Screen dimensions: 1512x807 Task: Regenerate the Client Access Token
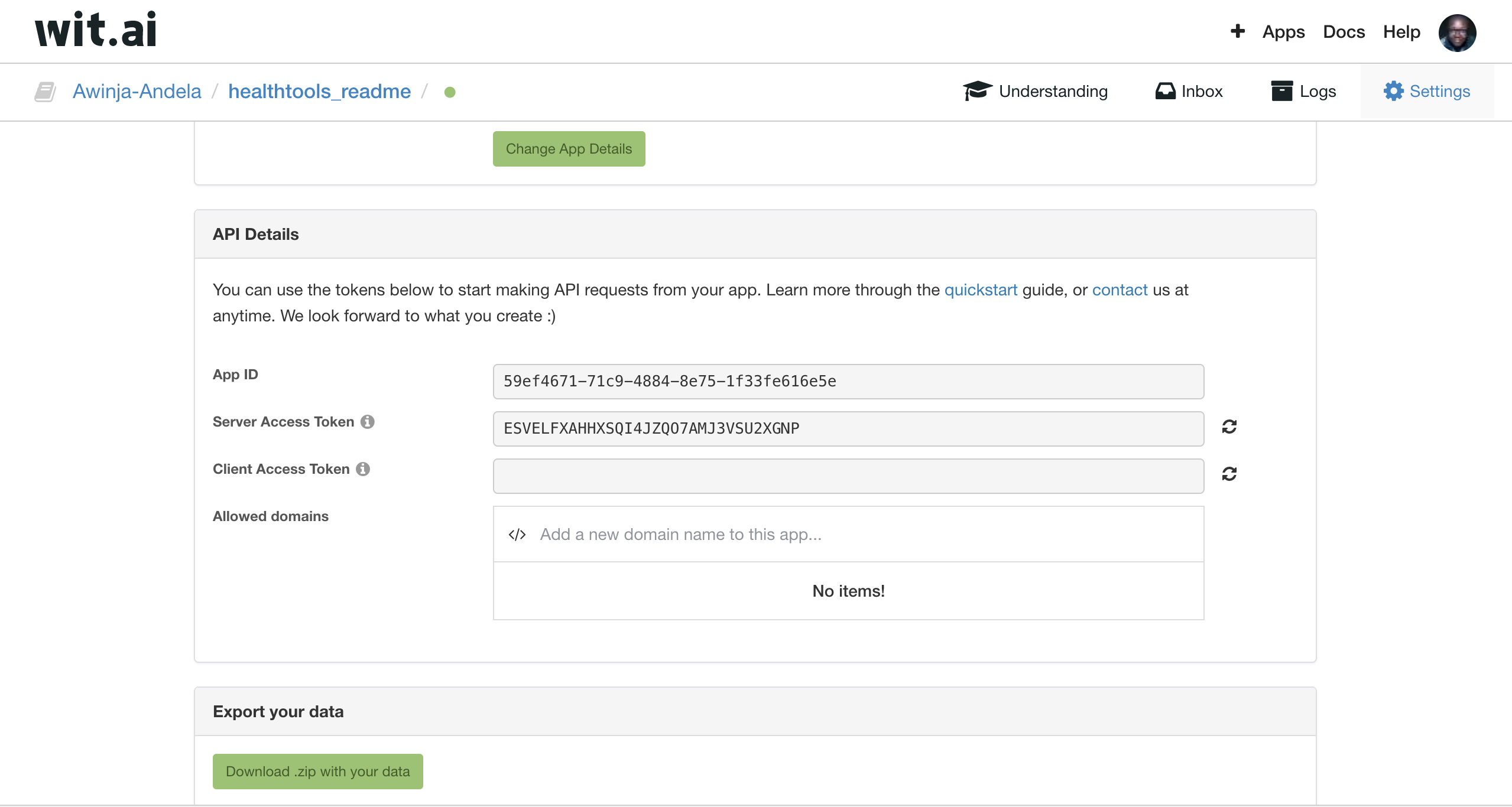(x=1229, y=474)
